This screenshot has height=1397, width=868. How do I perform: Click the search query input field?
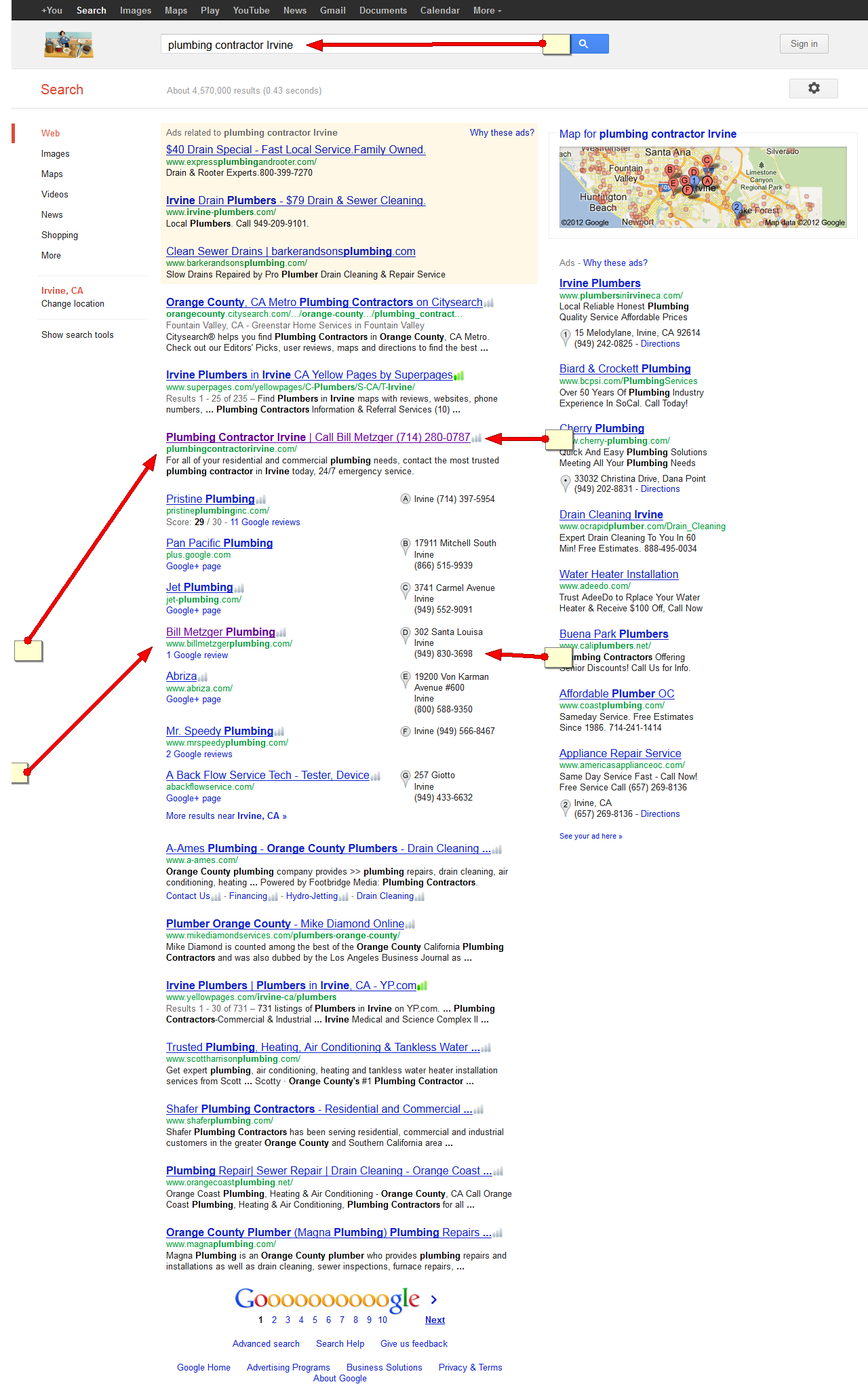tap(353, 45)
